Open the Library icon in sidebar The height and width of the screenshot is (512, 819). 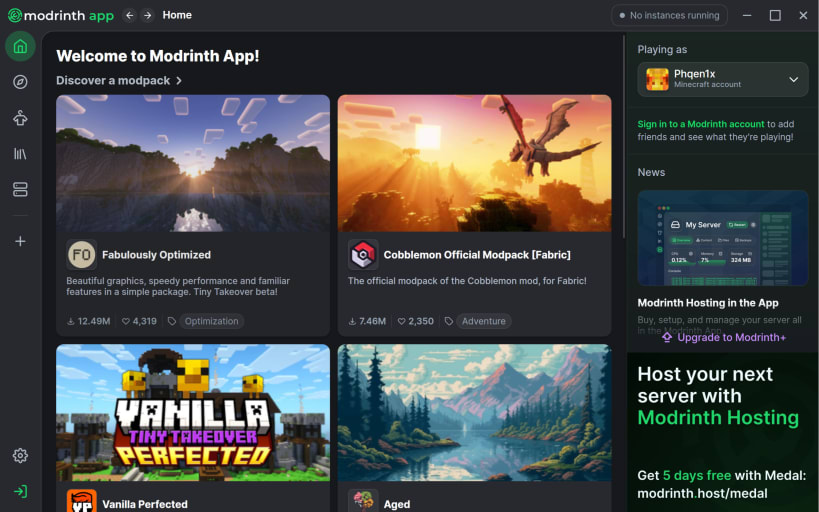[20, 154]
